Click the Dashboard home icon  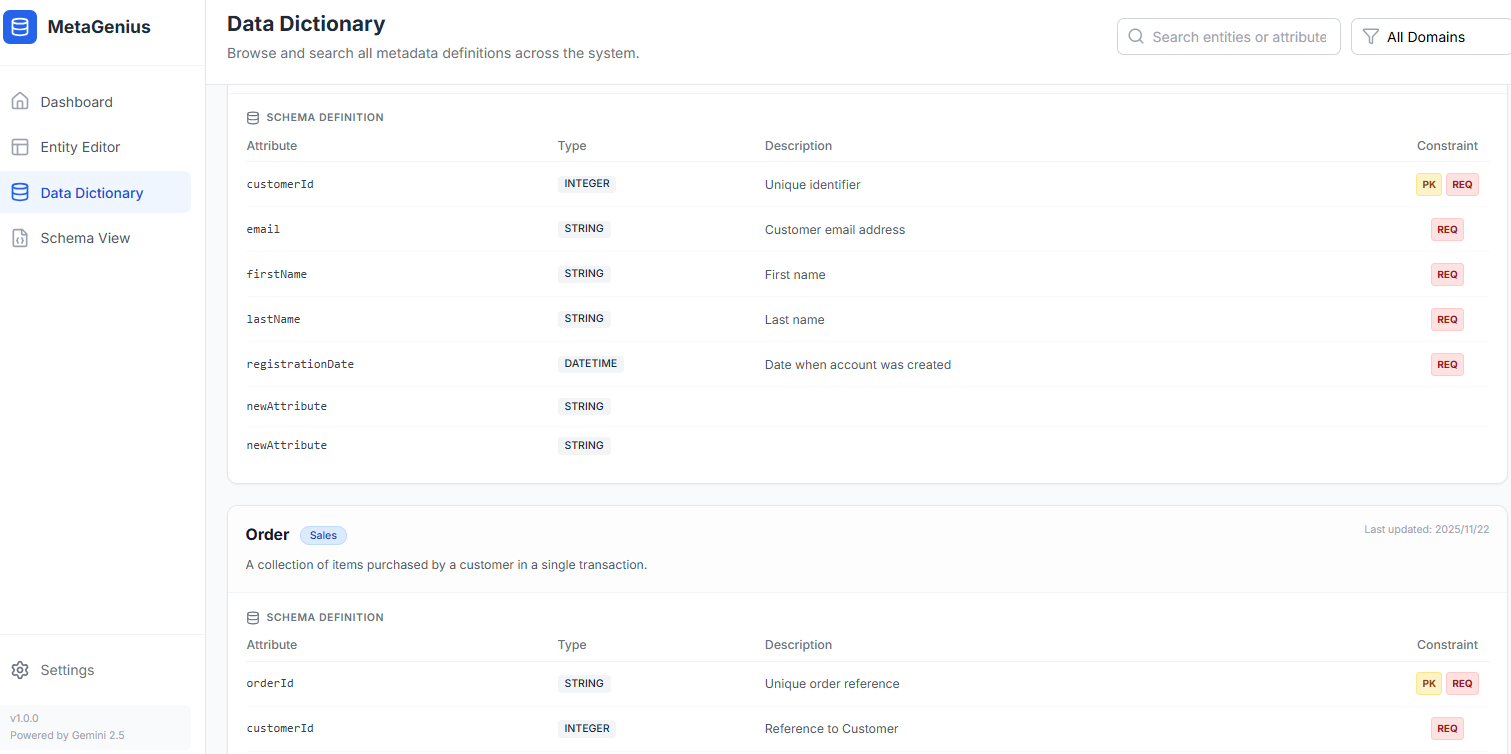[20, 102]
